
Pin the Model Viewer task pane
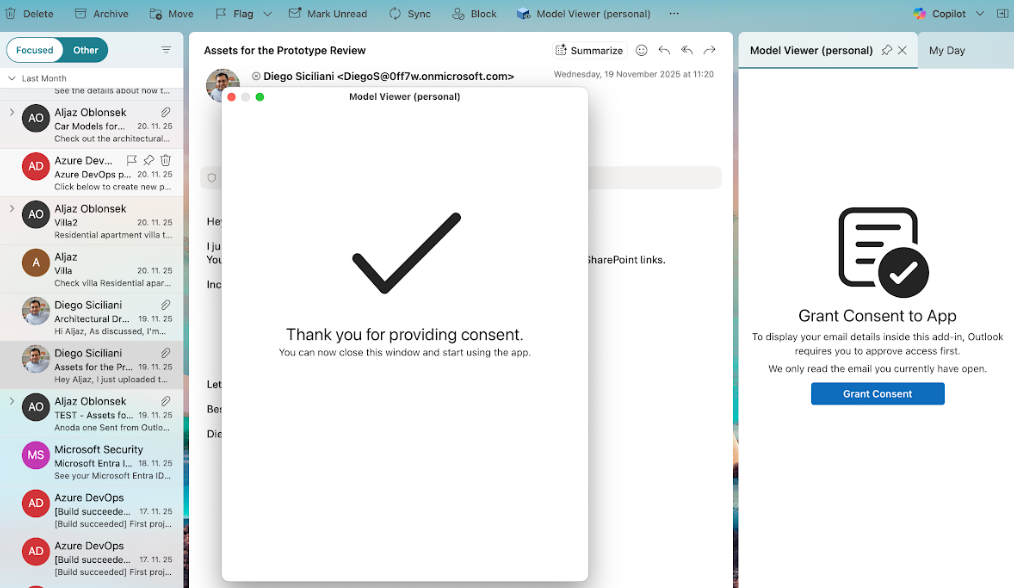point(886,50)
